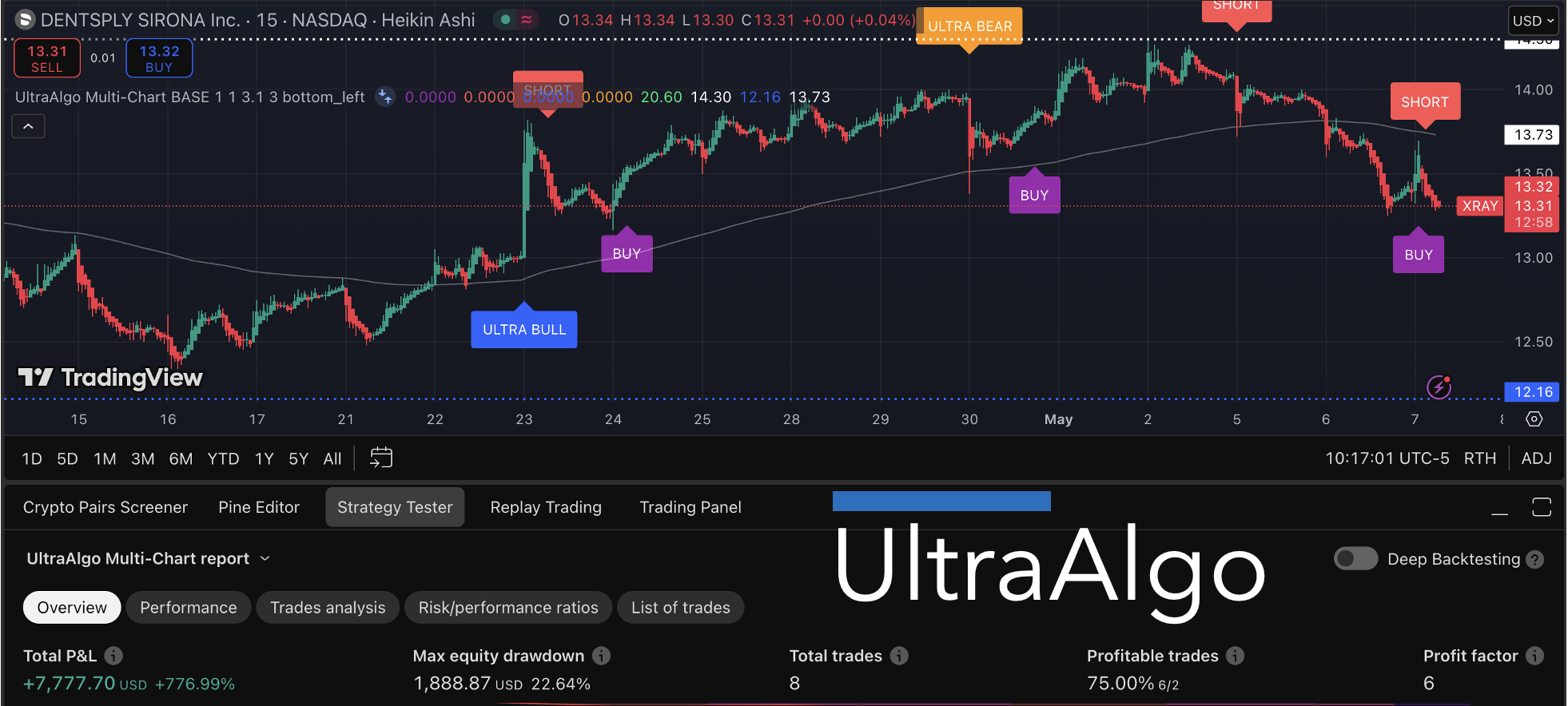Select the List of trades tab
This screenshot has height=706, width=1568.
pos(681,608)
